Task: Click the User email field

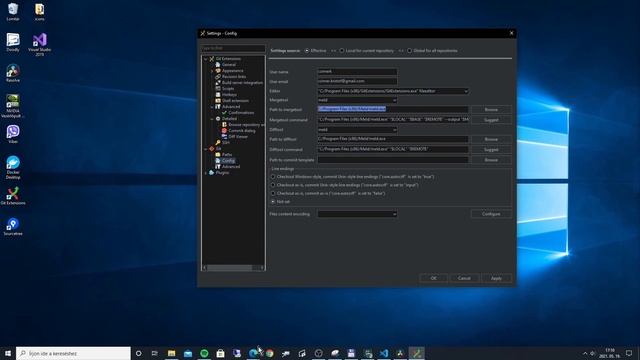Action: [x=357, y=81]
